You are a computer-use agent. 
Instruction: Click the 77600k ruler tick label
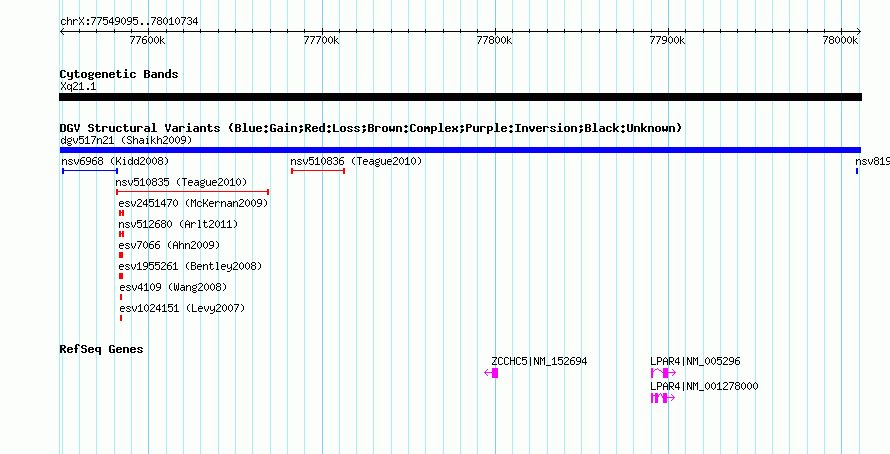point(148,40)
